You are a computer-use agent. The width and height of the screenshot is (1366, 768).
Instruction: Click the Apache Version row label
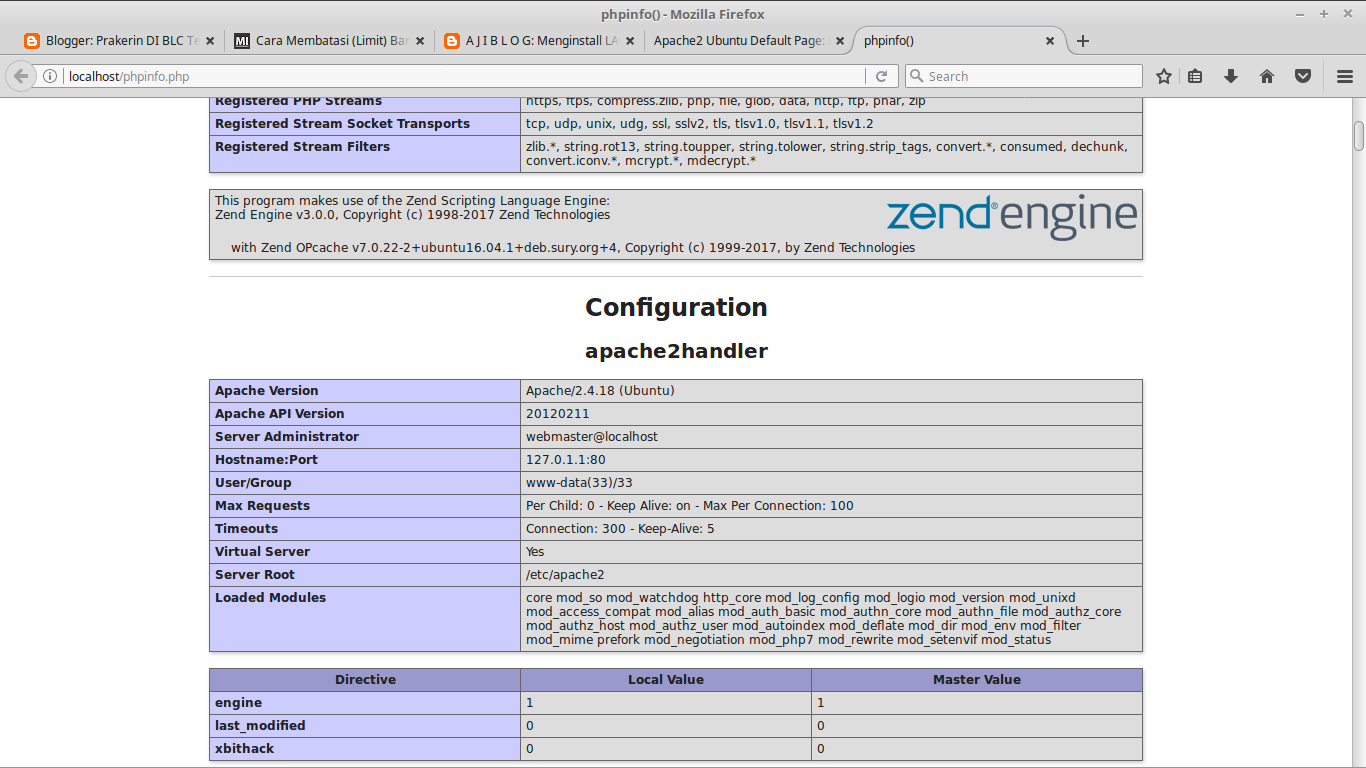267,391
